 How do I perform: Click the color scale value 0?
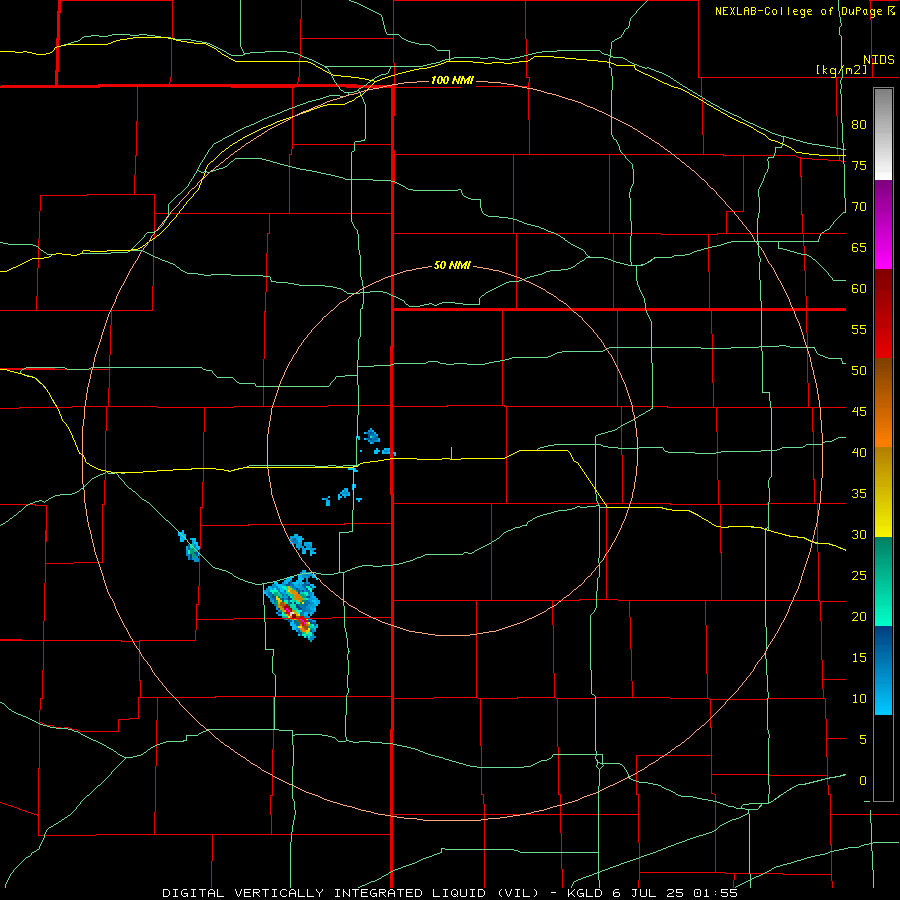coord(862,781)
